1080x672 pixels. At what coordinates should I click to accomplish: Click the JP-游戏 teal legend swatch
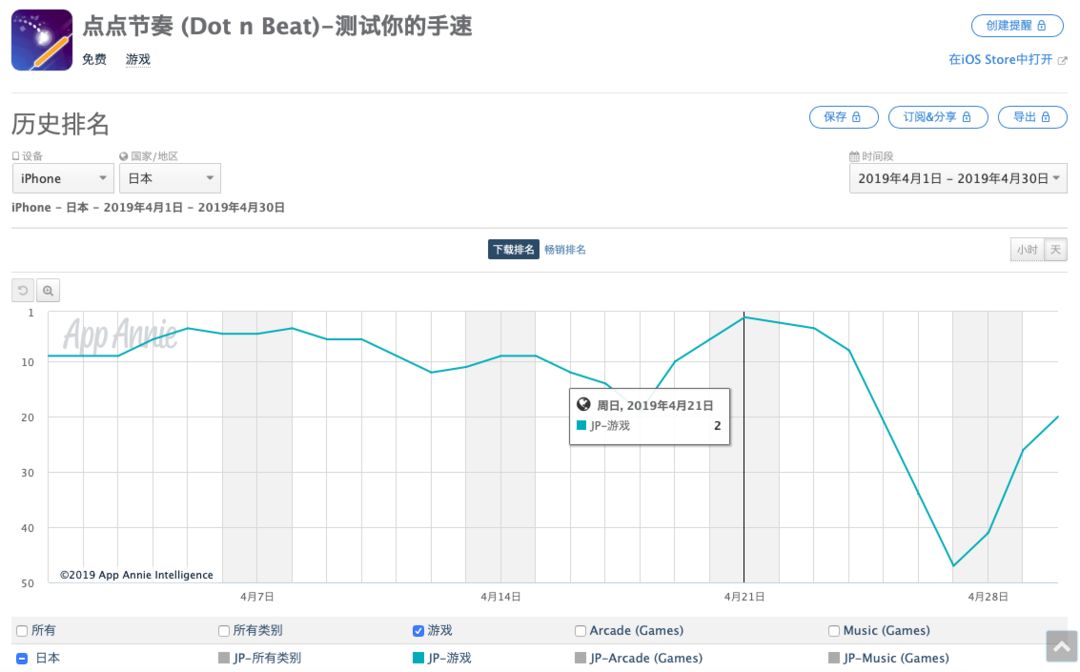[418, 658]
